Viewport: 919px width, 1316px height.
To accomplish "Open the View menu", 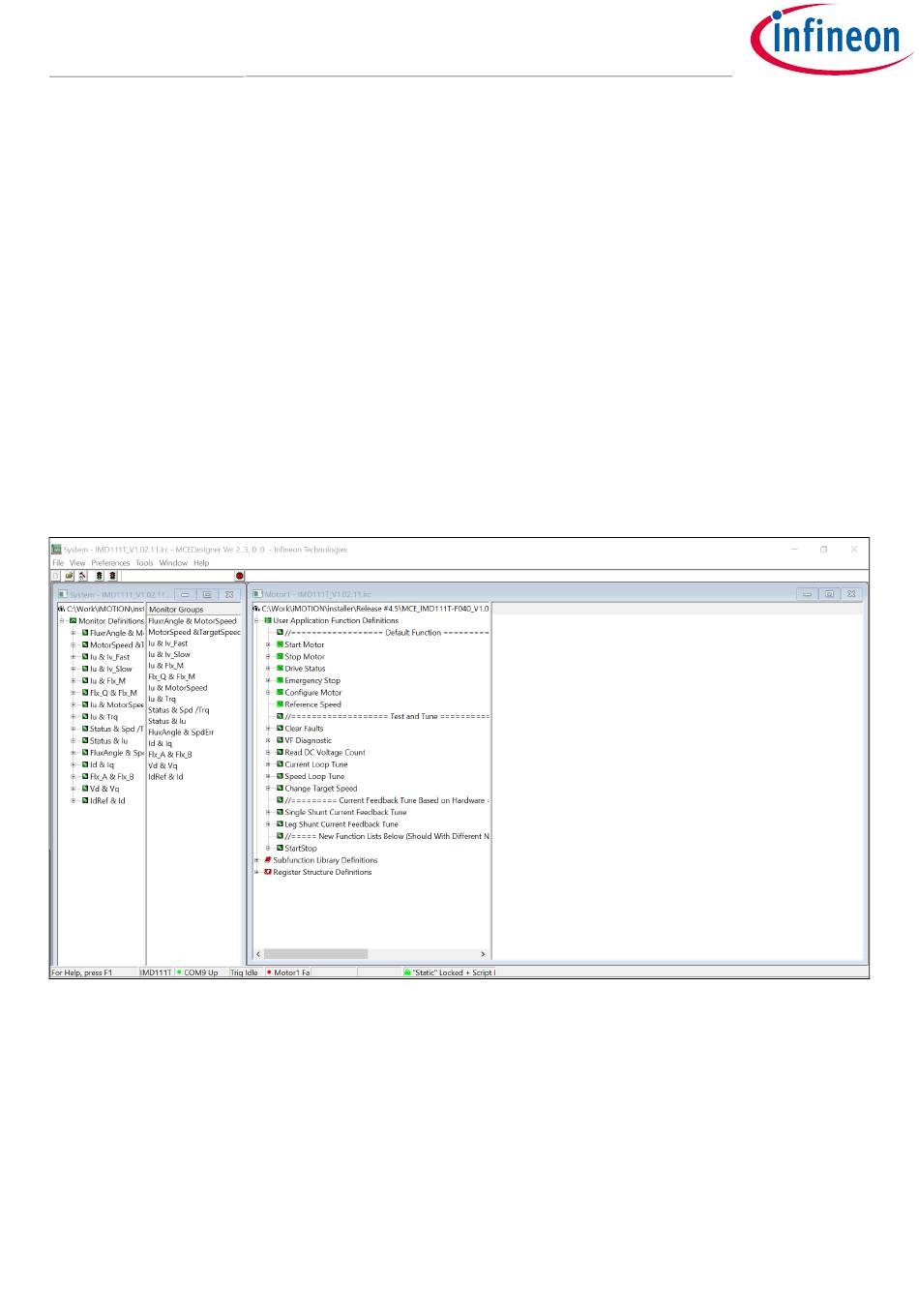I will [77, 563].
